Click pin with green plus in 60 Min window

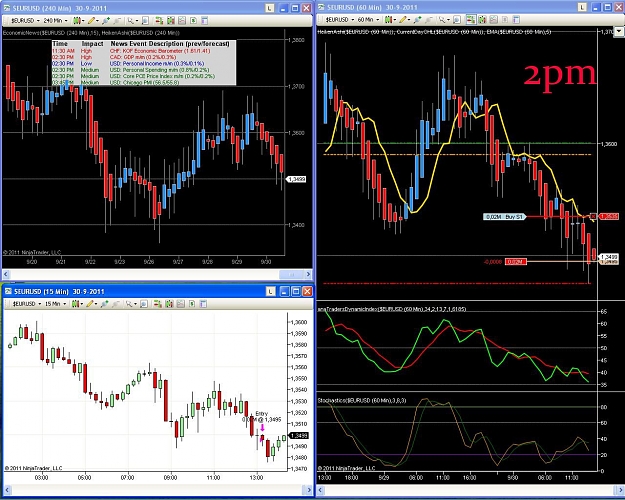[417, 20]
